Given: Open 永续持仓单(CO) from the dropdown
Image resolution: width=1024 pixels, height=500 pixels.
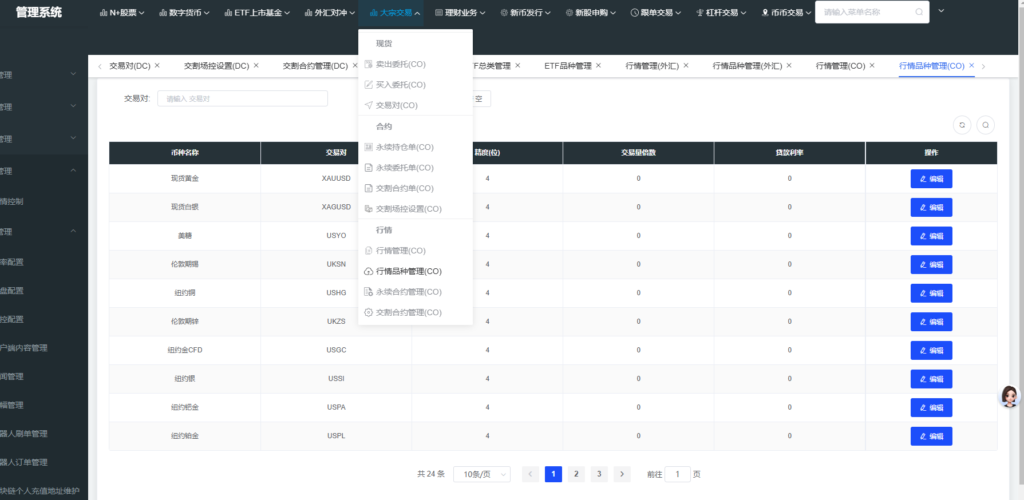Looking at the screenshot, I should pyautogui.click(x=404, y=148).
